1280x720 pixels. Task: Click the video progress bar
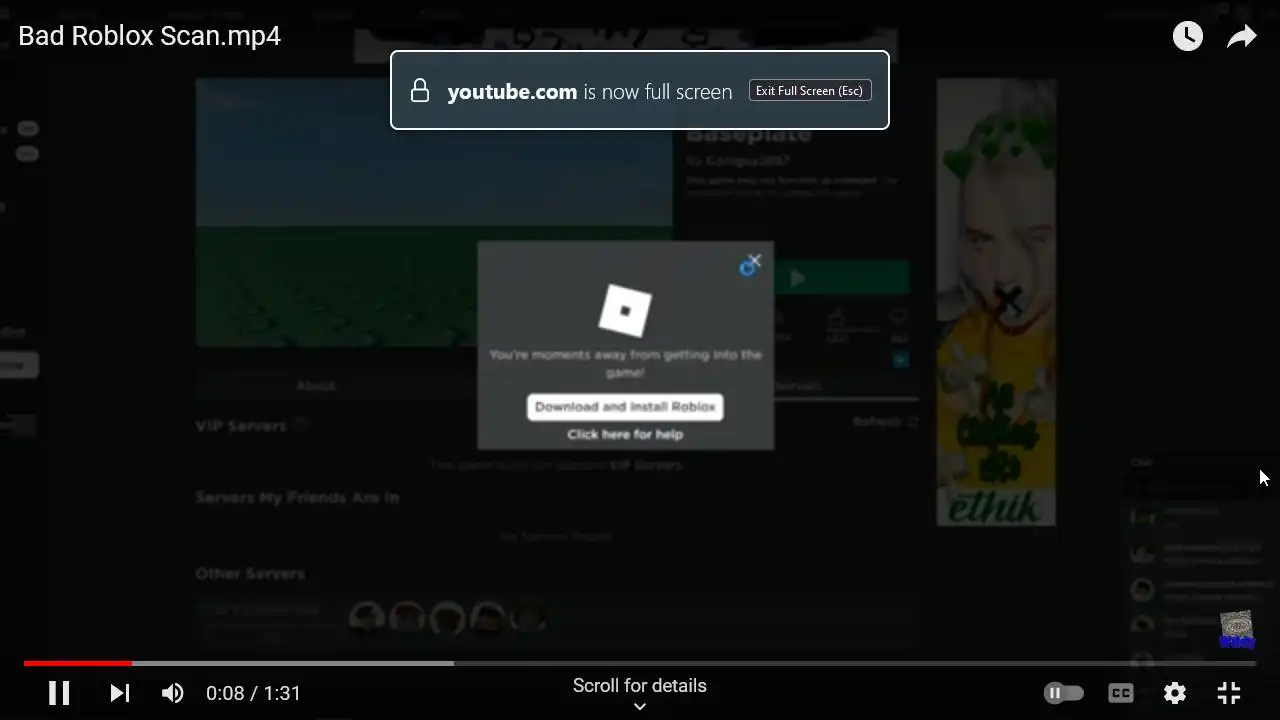[x=640, y=663]
